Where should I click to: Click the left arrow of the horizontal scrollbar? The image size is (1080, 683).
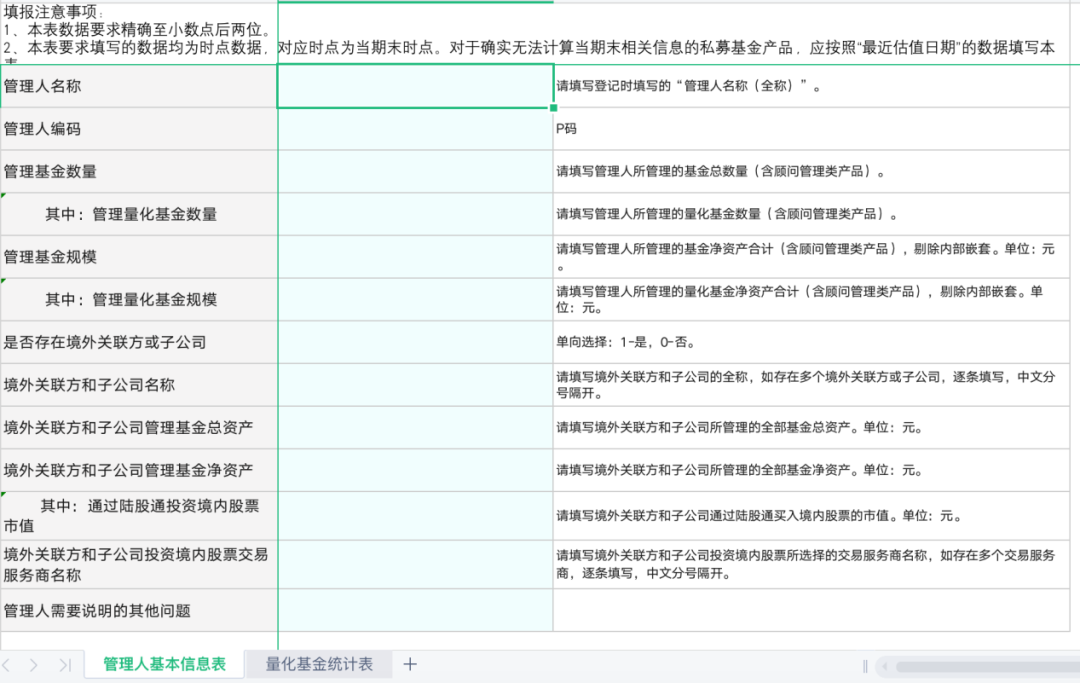pyautogui.click(x=885, y=666)
